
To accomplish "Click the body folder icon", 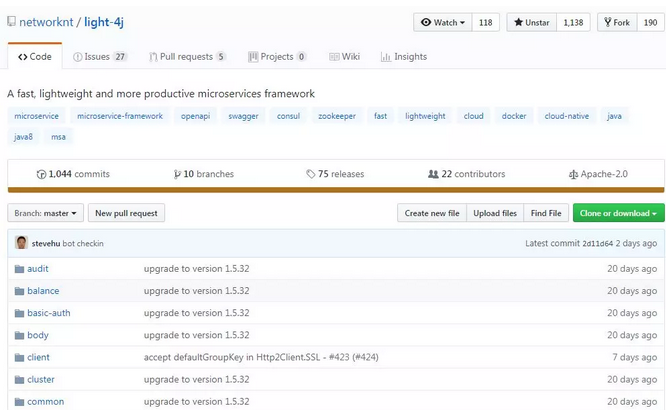I will tap(20, 335).
